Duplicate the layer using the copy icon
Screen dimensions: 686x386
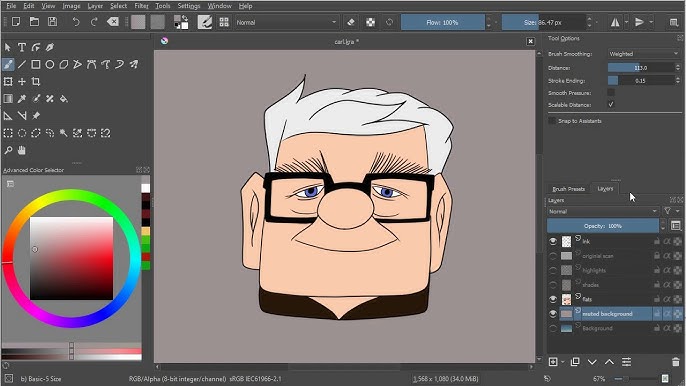(x=575, y=362)
